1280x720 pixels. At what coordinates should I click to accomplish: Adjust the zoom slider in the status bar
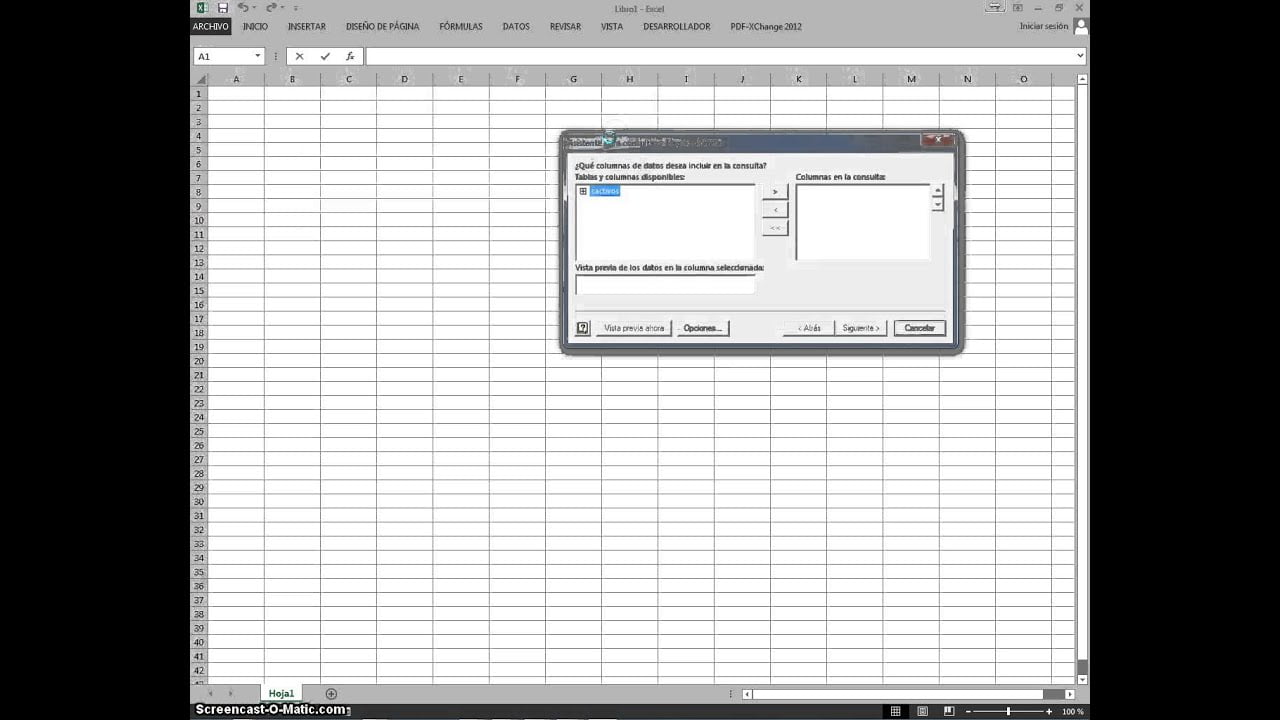point(1010,711)
